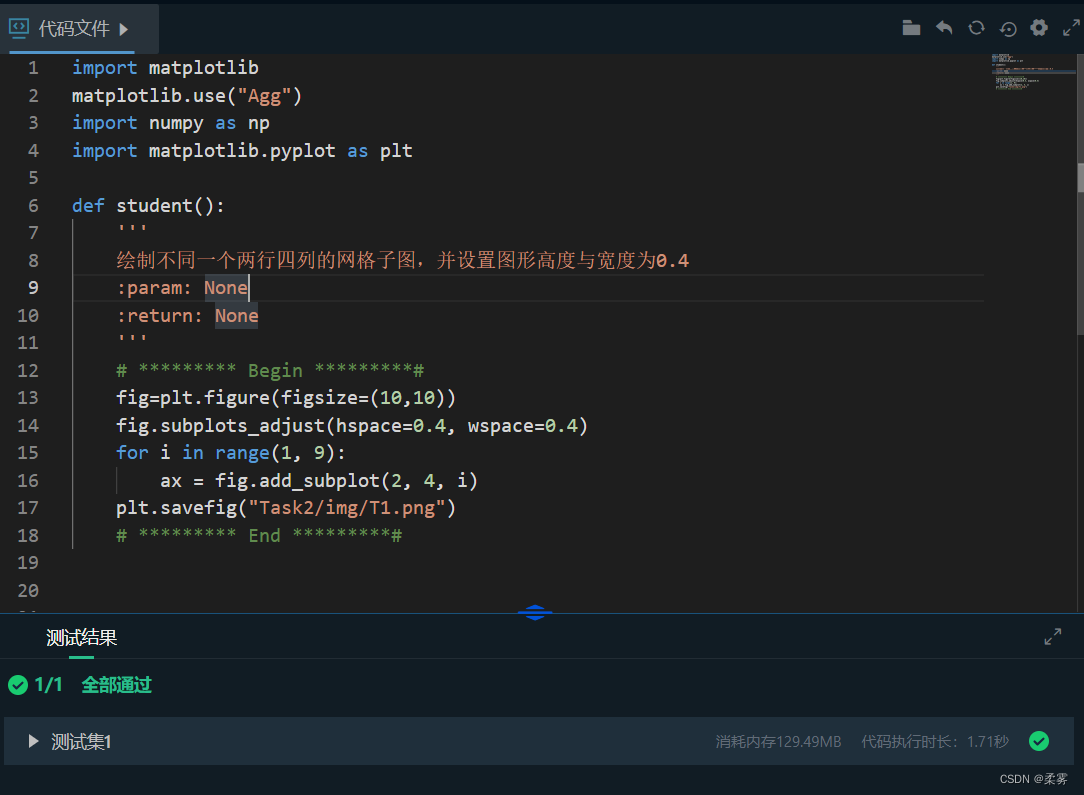1084x795 pixels.
Task: Click the 'ax = fig.add_subplot(2, 4, i)' line
Action: (319, 480)
